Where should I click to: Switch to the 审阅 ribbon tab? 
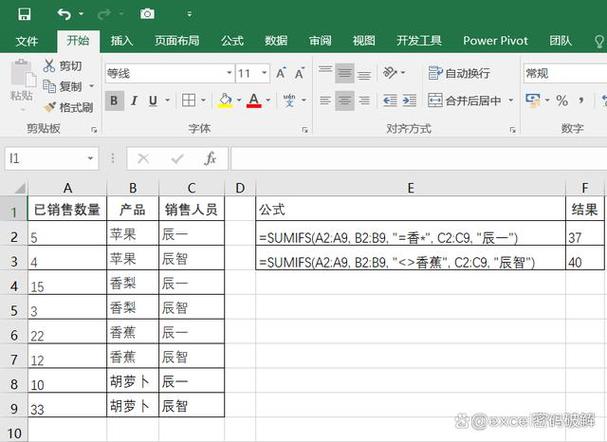(x=320, y=41)
